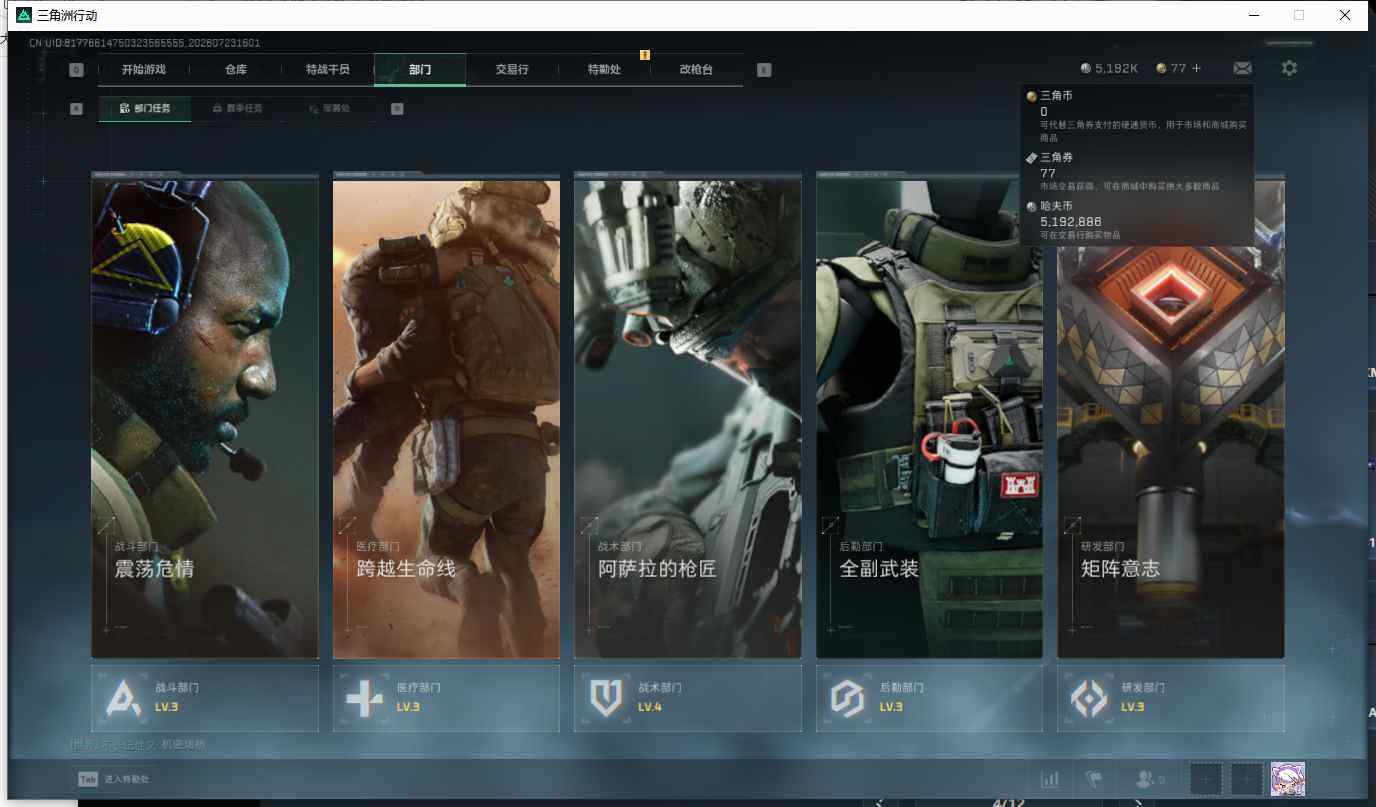Screen dimensions: 1376x807
Task: Add a teammate in the second empty slot
Action: coord(1246,779)
